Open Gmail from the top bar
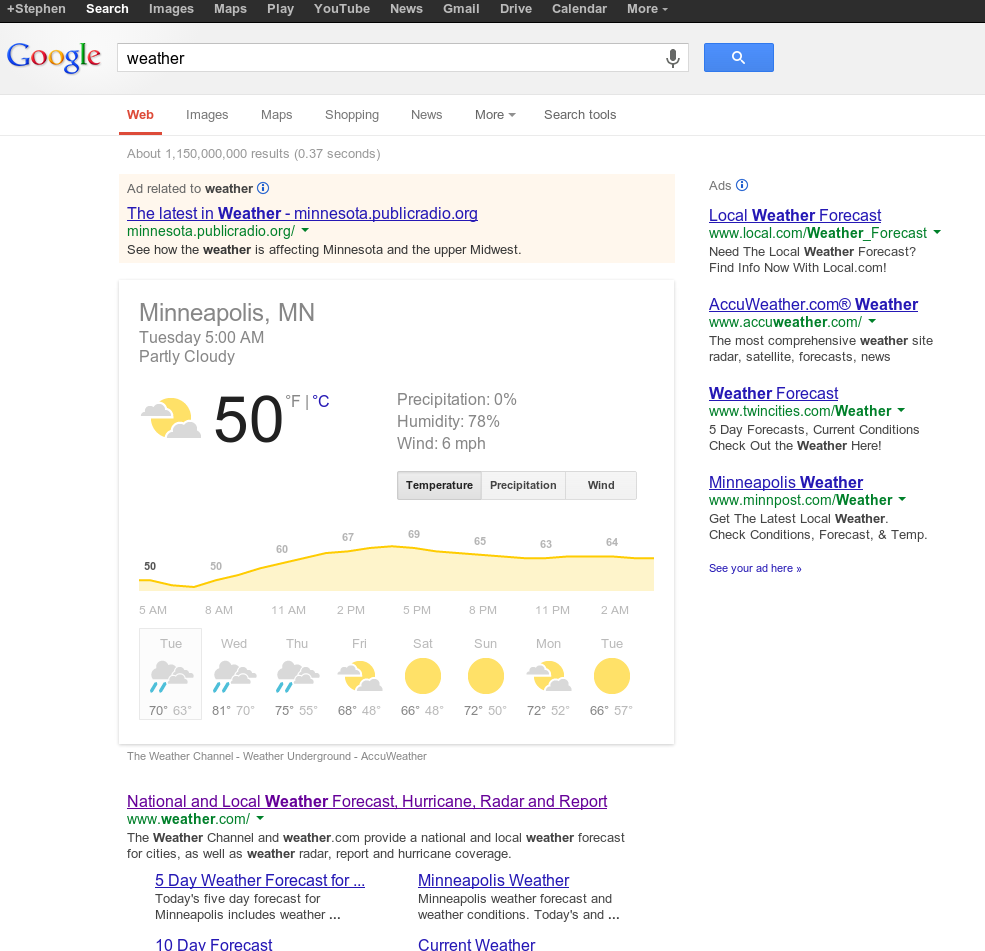 [461, 9]
